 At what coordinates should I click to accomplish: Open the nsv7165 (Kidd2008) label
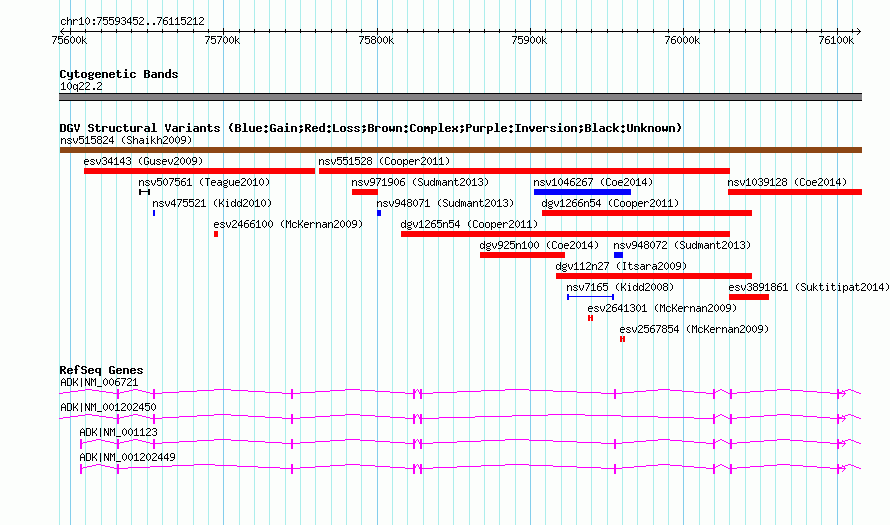coord(620,287)
